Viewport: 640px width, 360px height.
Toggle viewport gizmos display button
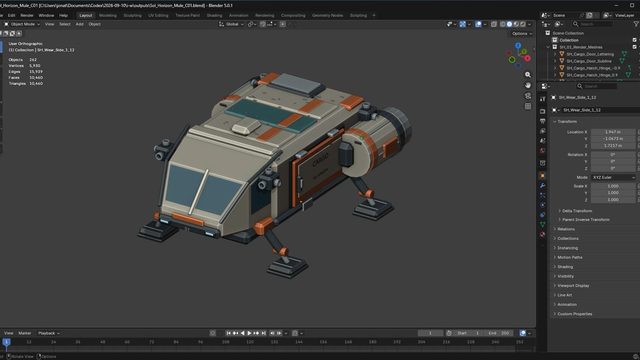tap(462, 24)
